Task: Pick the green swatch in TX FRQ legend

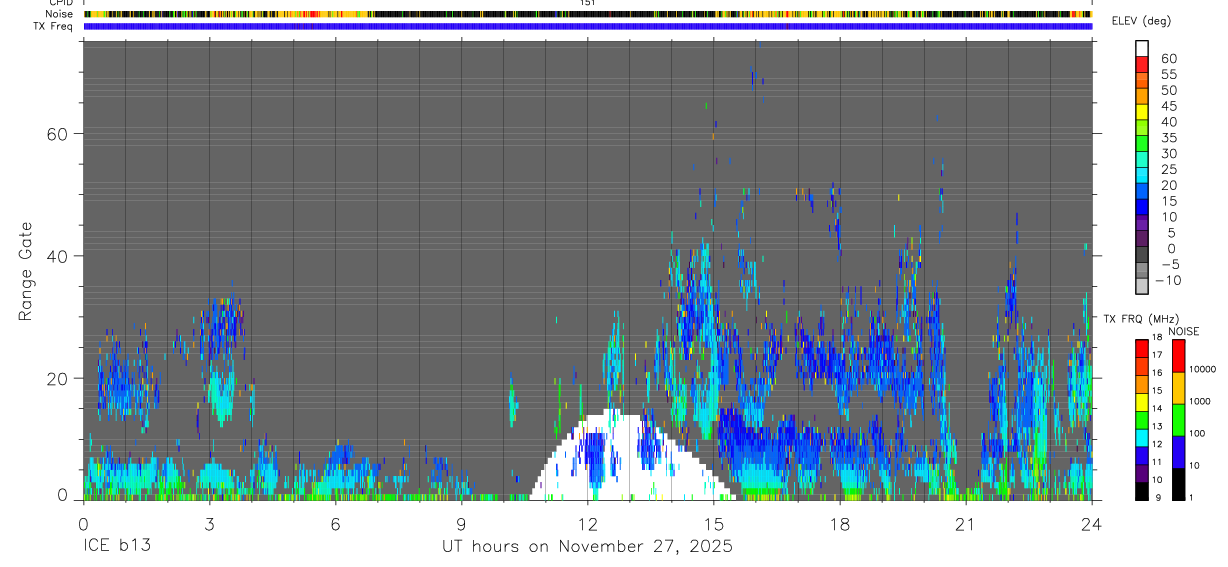Action: 1142,420
